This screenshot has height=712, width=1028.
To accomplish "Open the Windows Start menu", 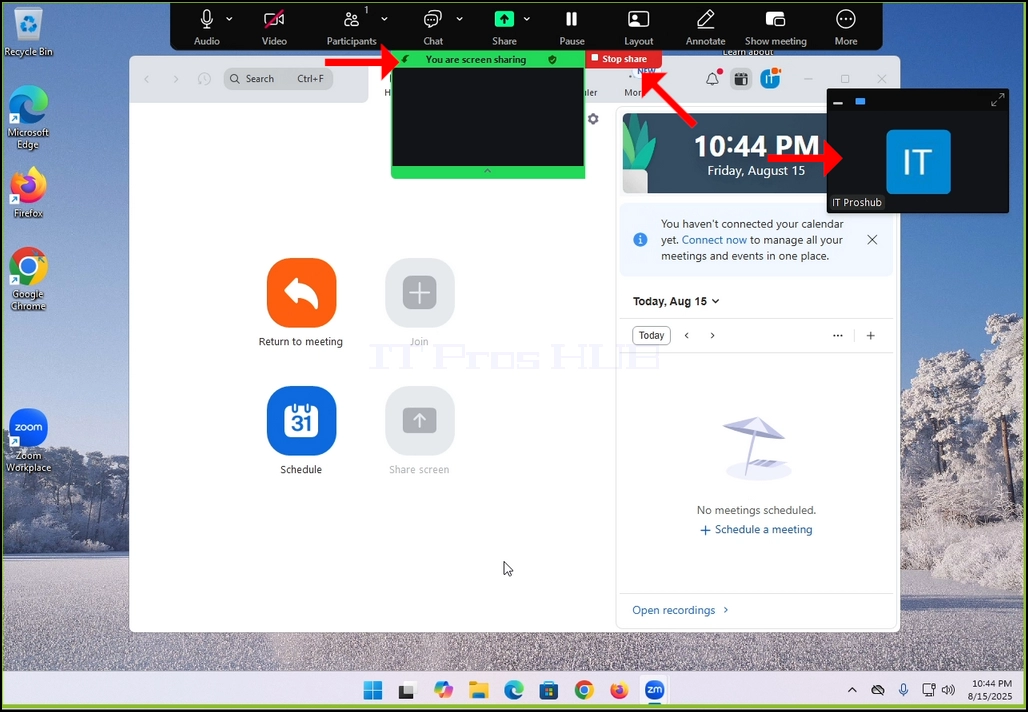I will [373, 690].
